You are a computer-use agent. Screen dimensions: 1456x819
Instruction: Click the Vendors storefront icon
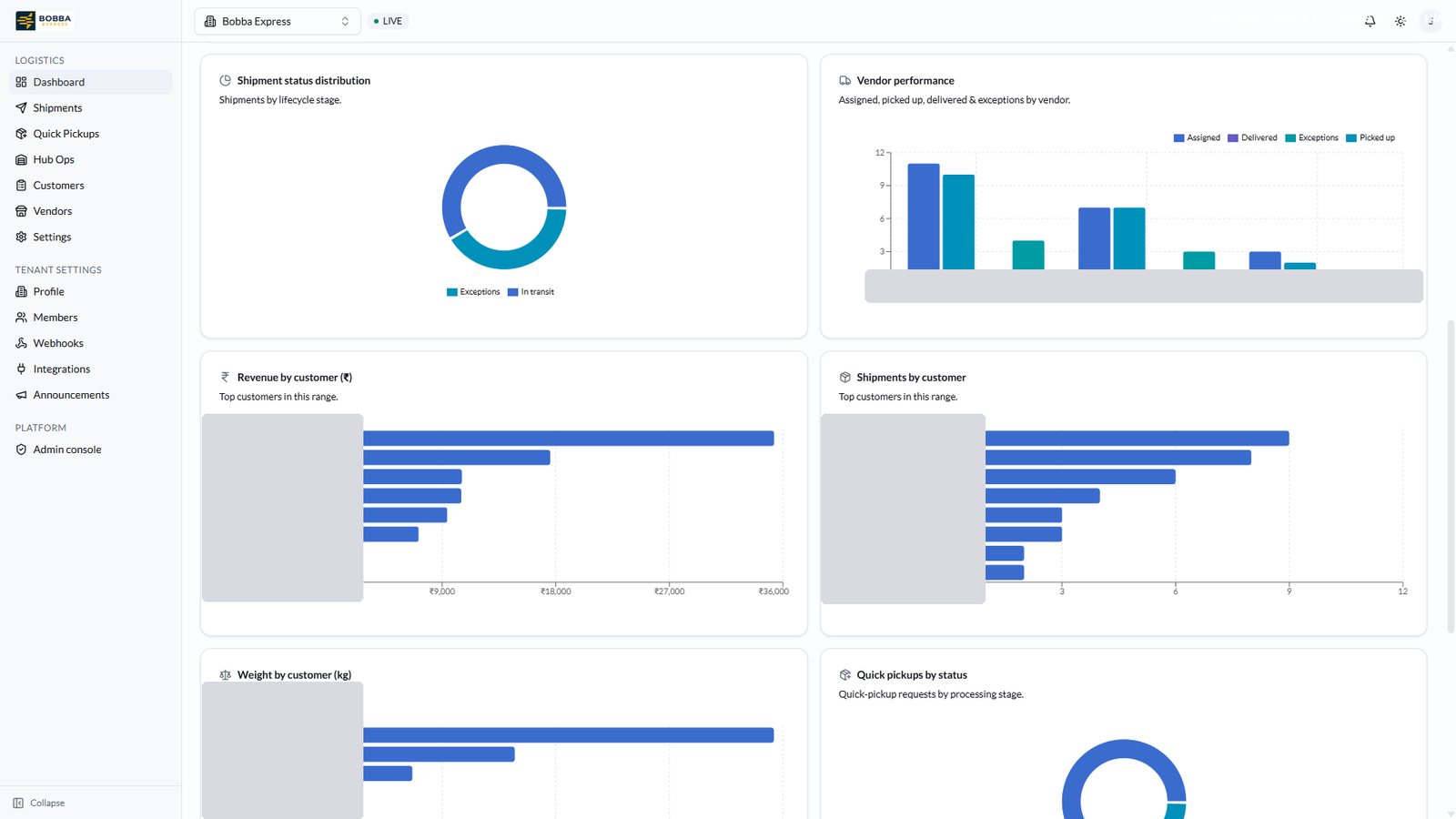pos(21,211)
